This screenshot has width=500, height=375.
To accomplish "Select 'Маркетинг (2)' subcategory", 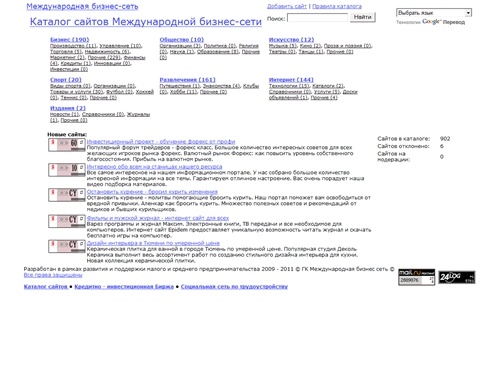I will tap(67, 58).
